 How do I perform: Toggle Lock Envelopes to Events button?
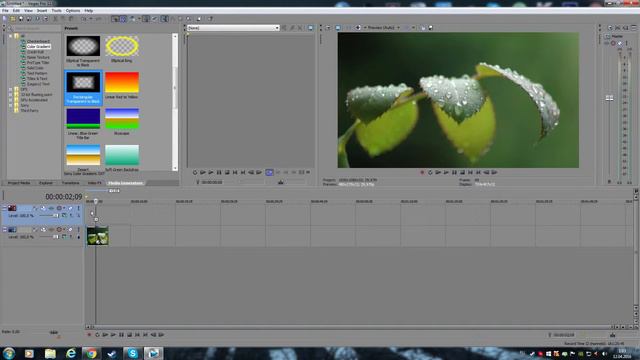[146, 19]
